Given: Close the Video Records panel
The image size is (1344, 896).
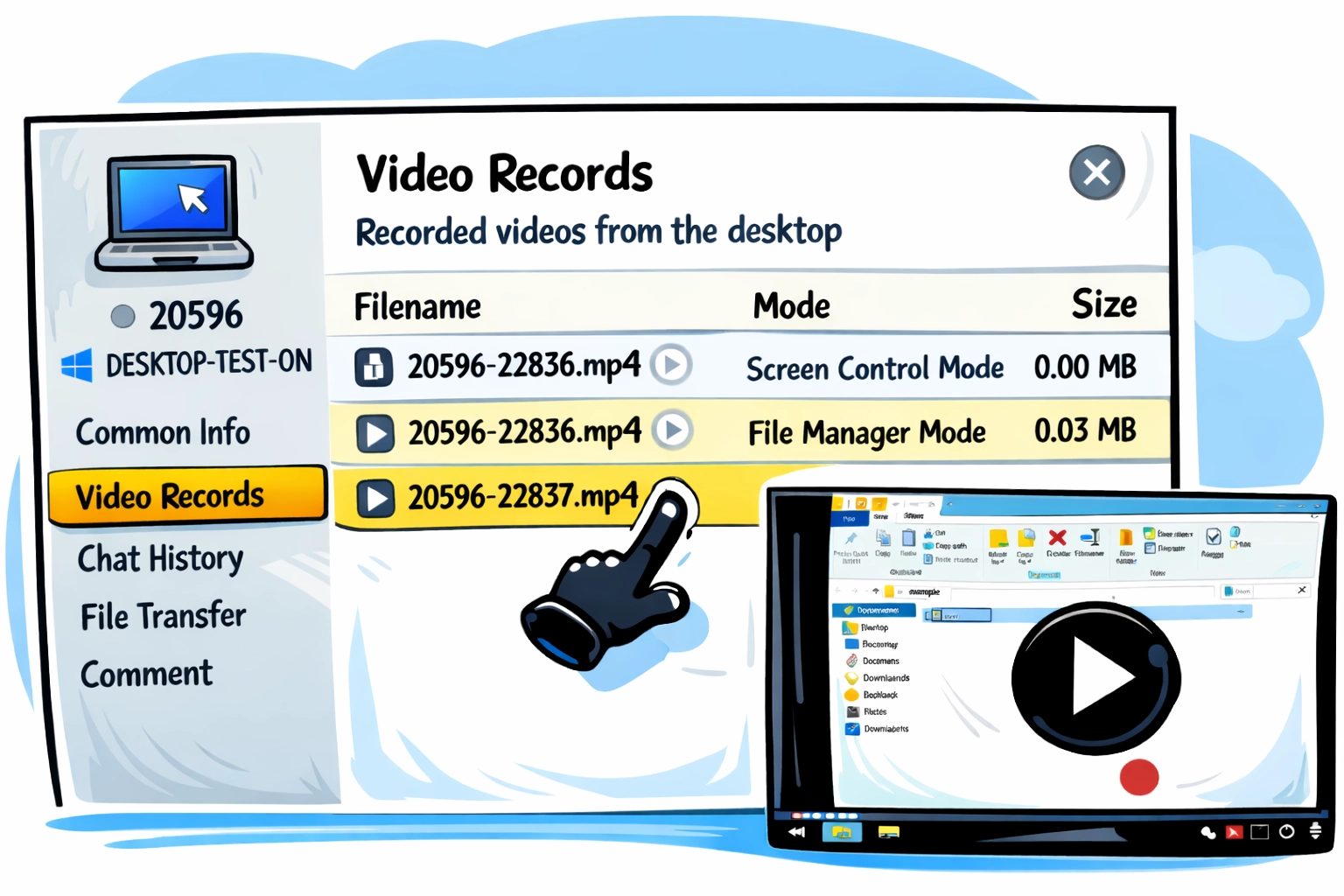Looking at the screenshot, I should coord(1096,172).
